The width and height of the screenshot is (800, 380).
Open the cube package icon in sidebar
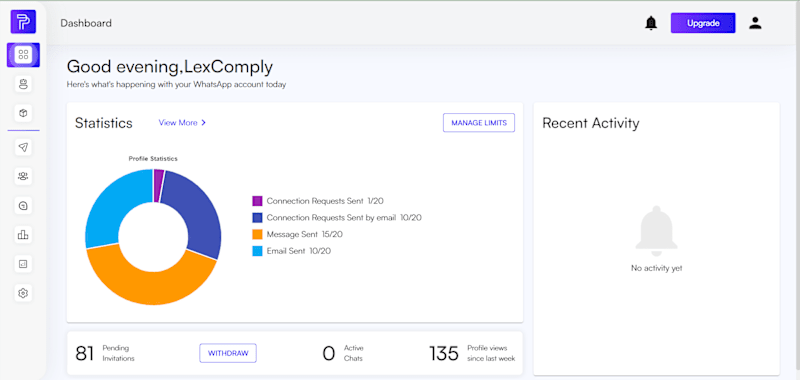23,113
